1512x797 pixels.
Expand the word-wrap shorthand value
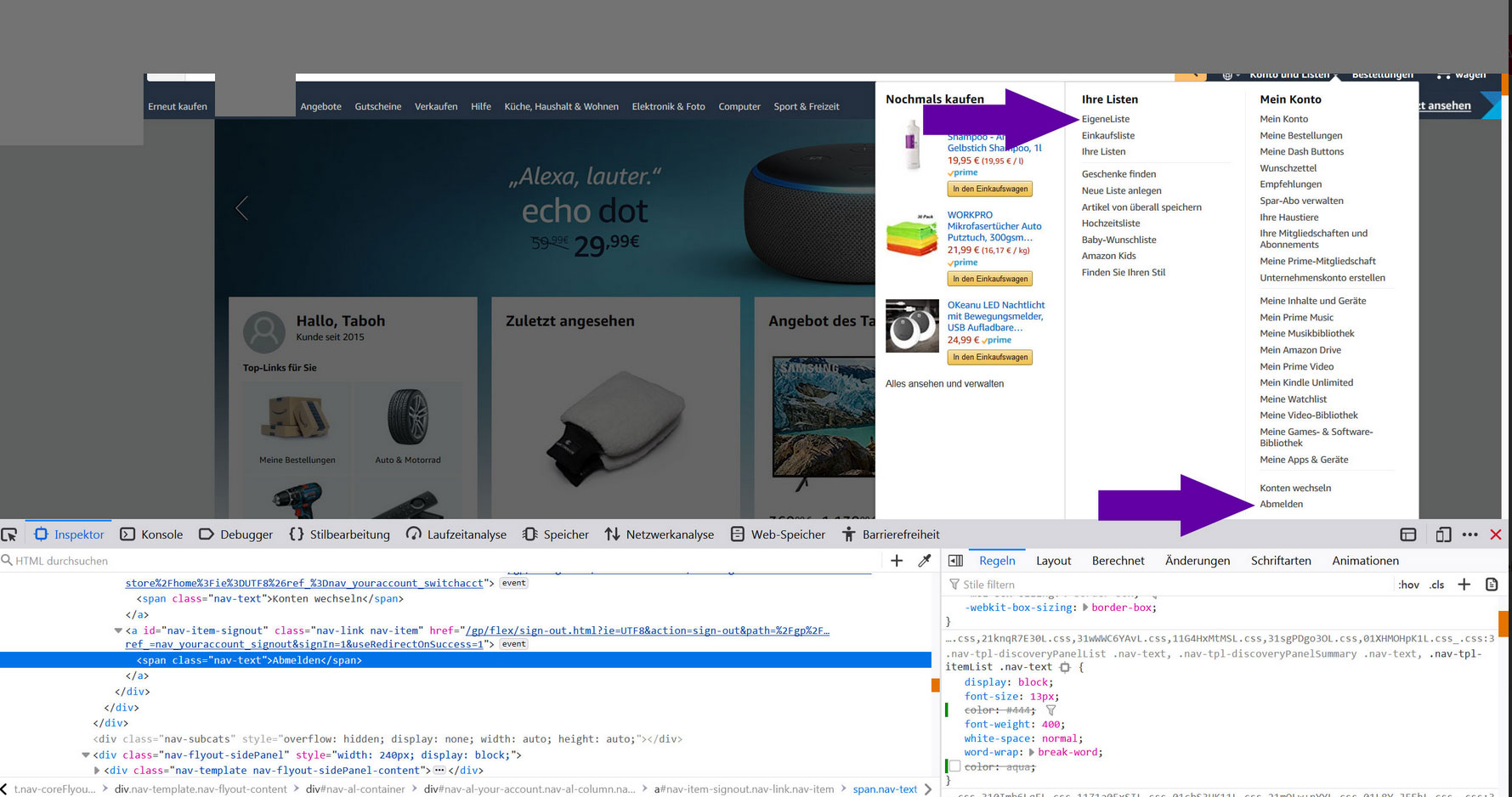point(1032,752)
